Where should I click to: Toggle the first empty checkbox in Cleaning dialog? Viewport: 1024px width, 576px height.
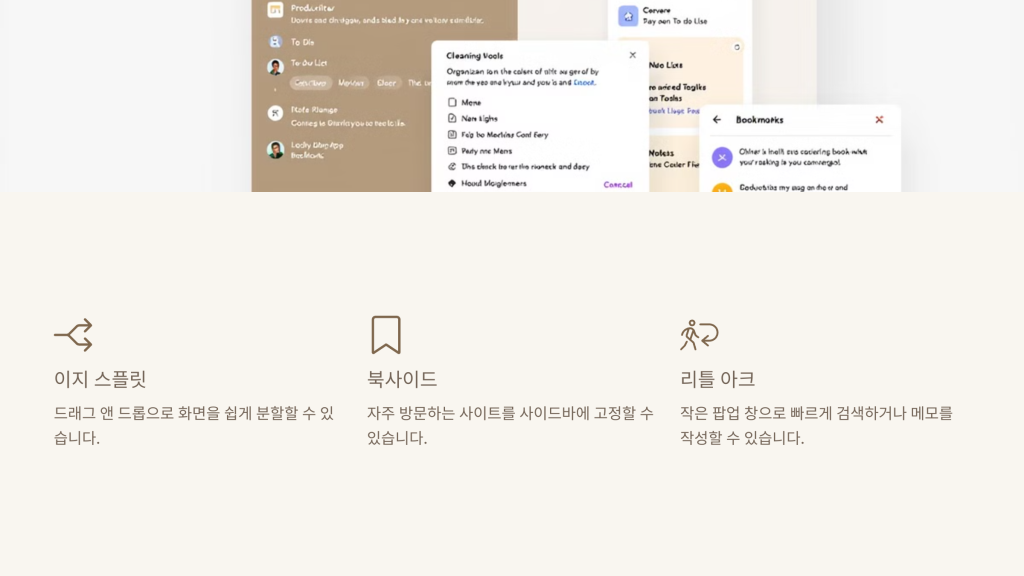click(x=452, y=103)
